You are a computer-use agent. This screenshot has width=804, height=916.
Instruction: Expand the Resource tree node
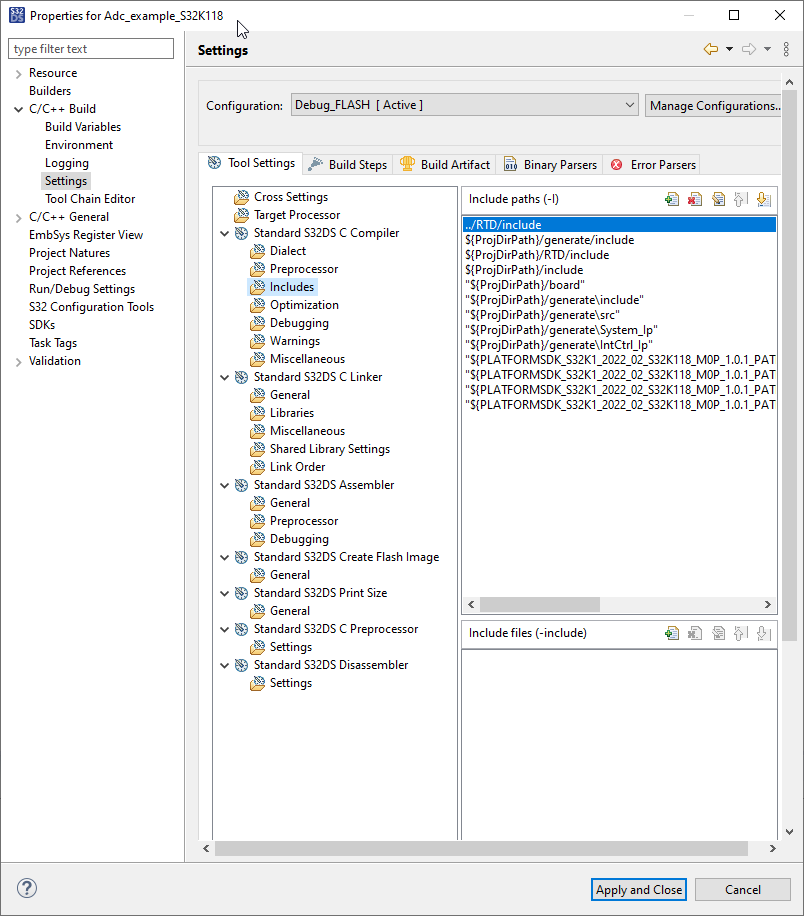[18, 74]
